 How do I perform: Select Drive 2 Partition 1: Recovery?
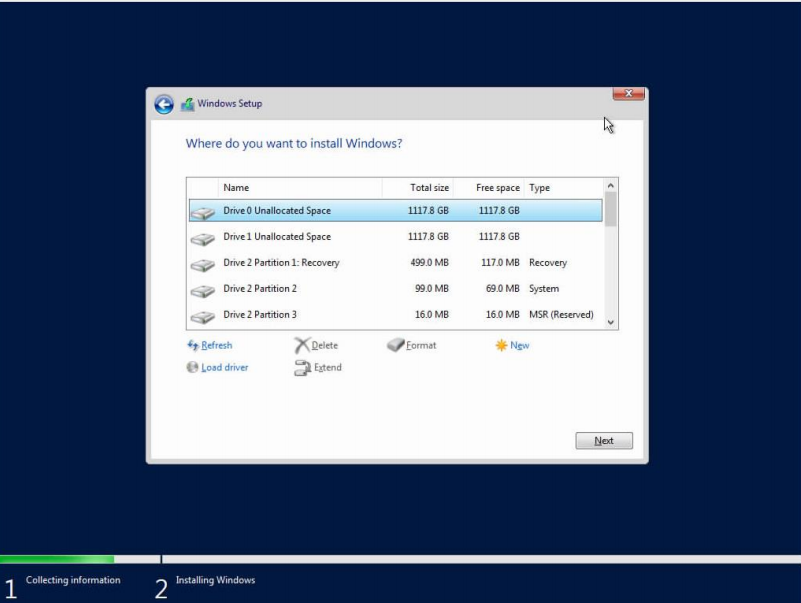(x=395, y=263)
